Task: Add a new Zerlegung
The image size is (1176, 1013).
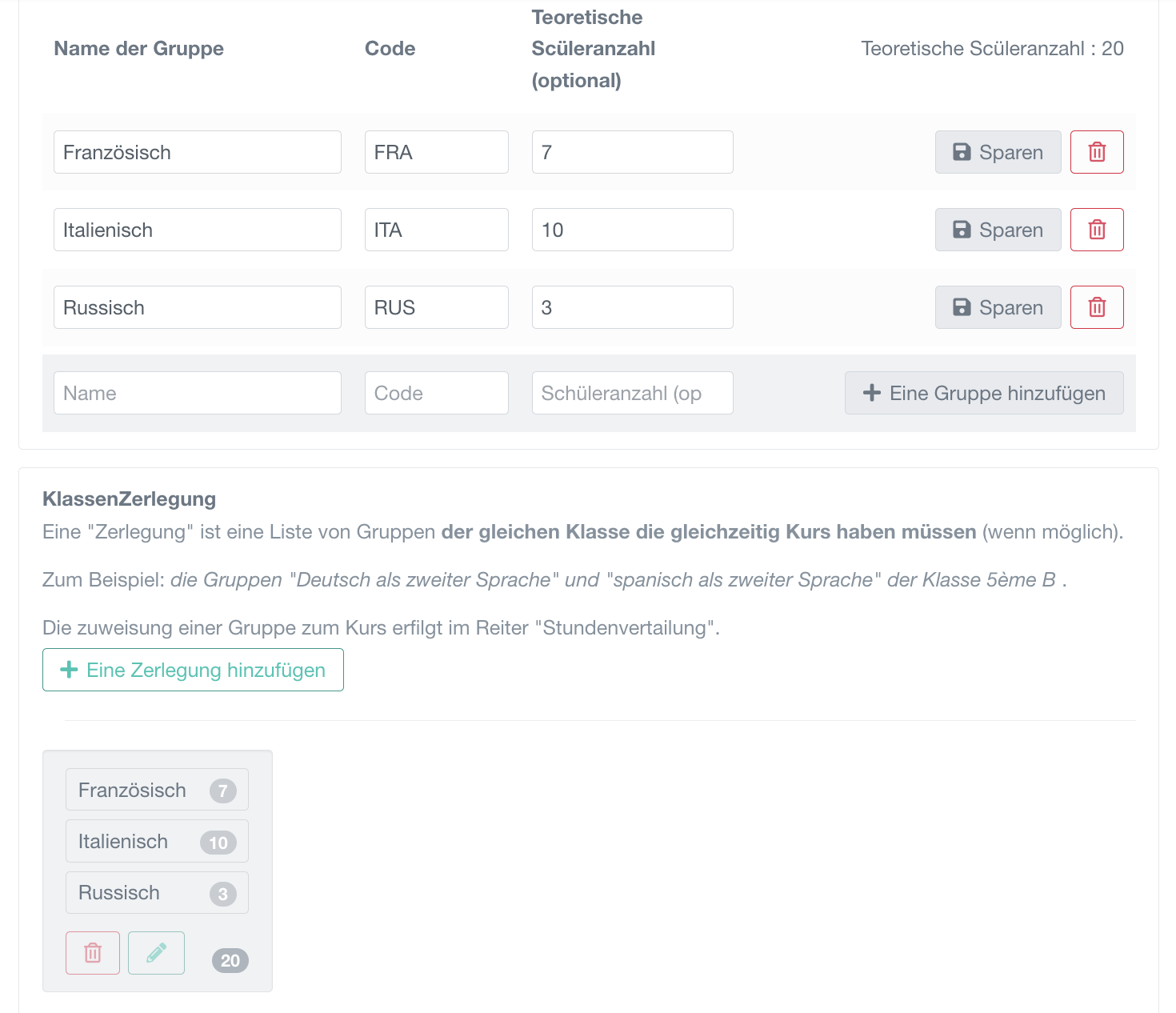Action: pyautogui.click(x=193, y=670)
